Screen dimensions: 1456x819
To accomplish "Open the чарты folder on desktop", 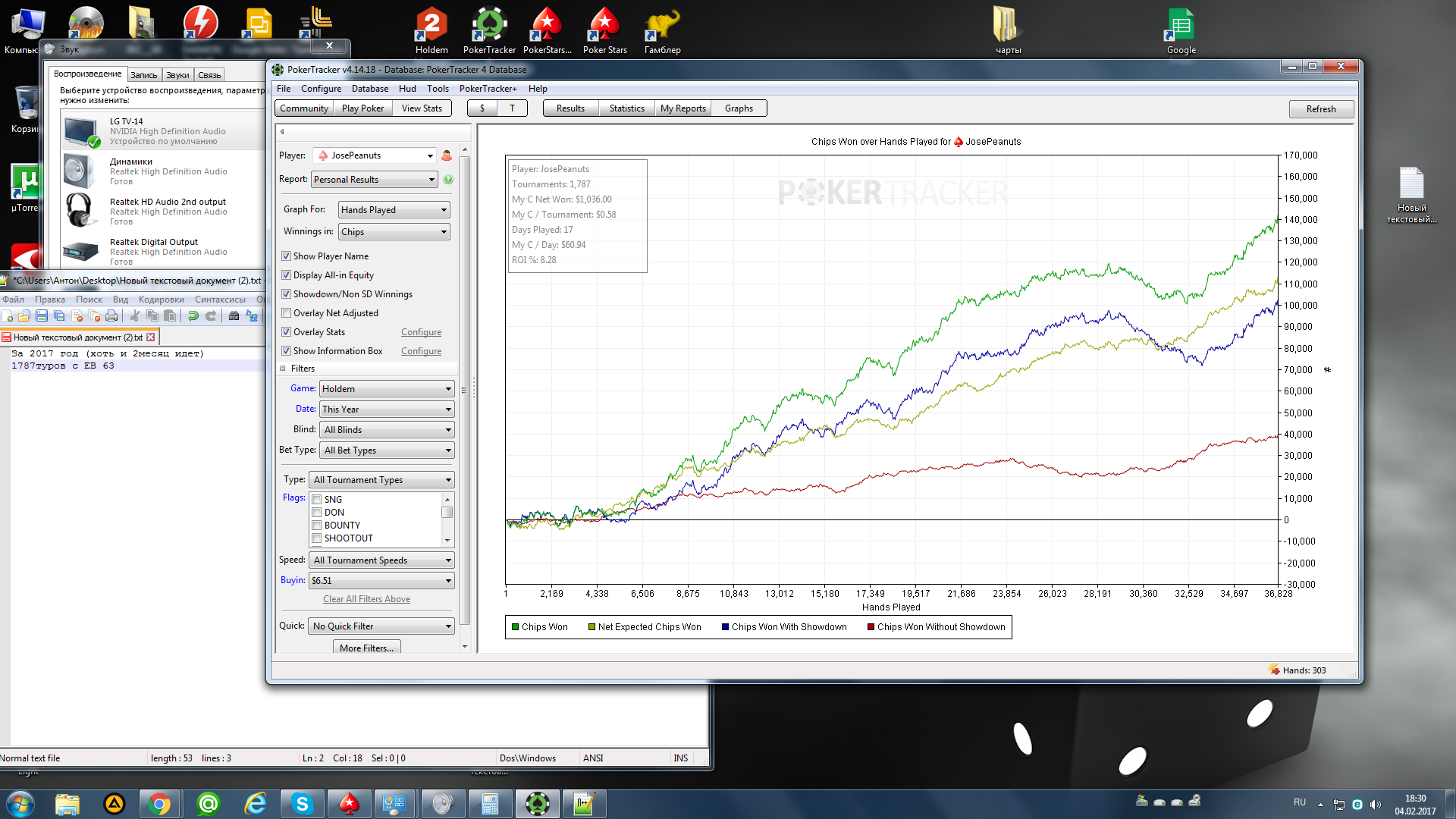I will coord(1008,30).
